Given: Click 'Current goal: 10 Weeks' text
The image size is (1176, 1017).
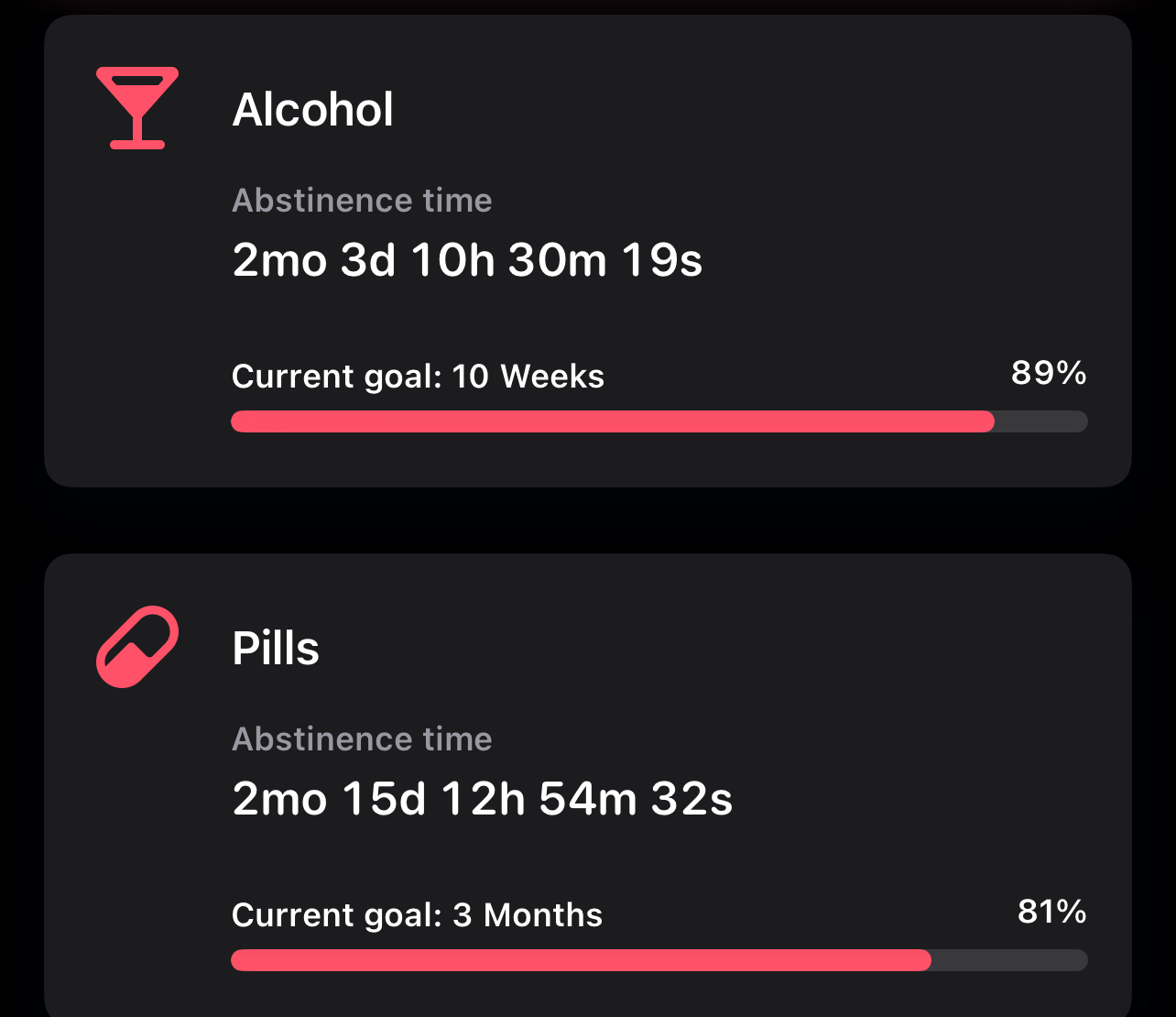Looking at the screenshot, I should 418,377.
